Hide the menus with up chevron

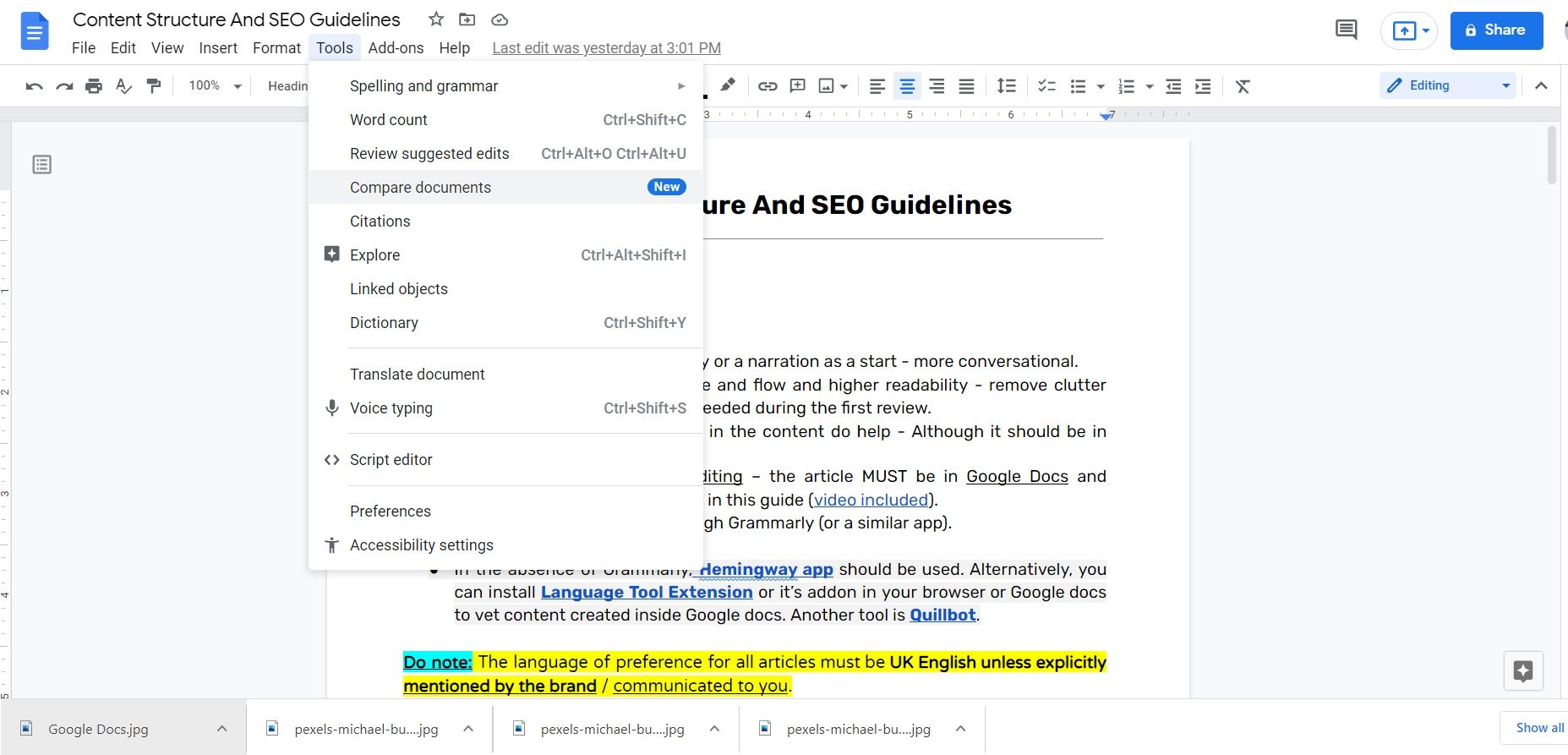(1541, 85)
